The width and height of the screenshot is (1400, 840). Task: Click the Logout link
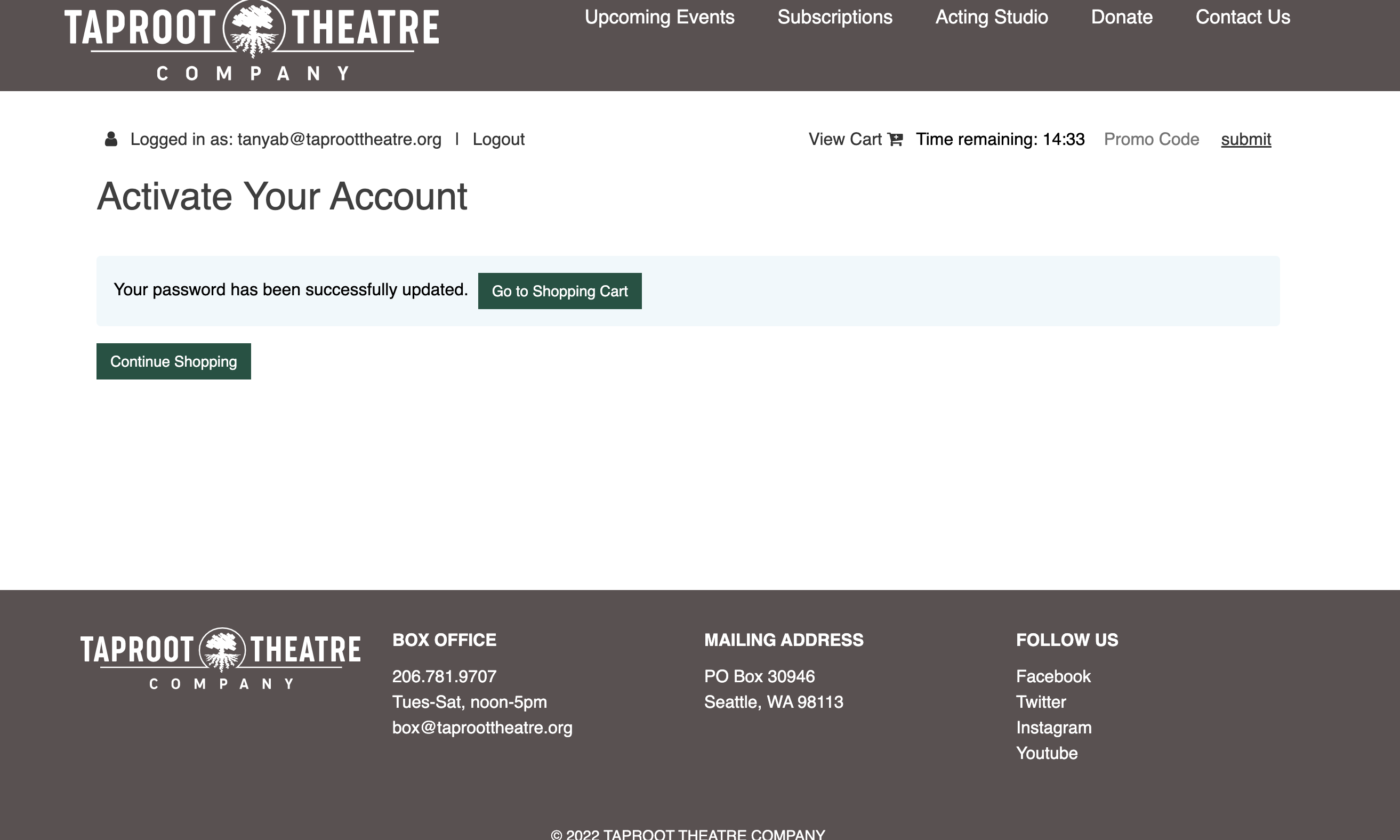499,139
